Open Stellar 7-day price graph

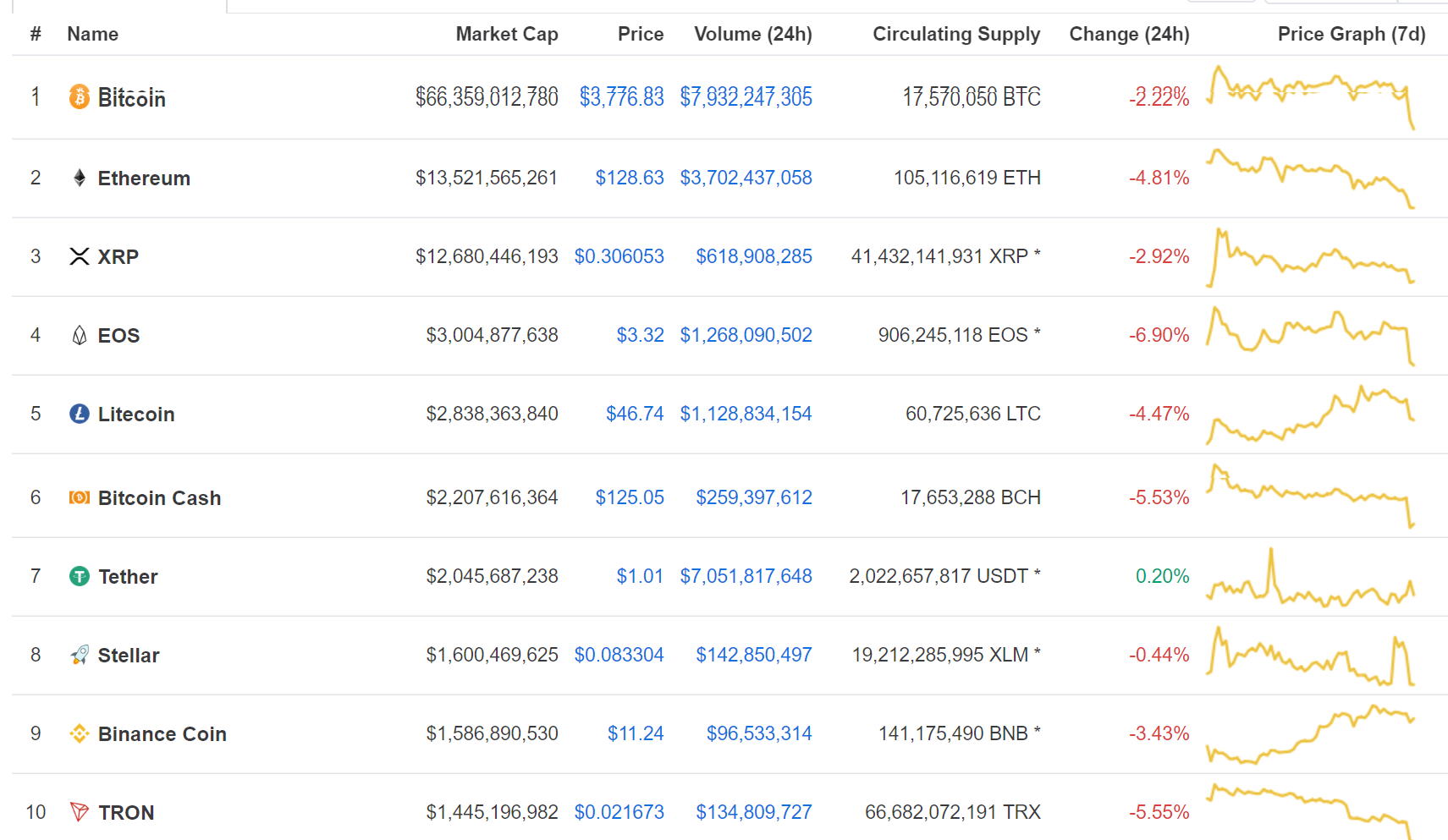(1310, 655)
